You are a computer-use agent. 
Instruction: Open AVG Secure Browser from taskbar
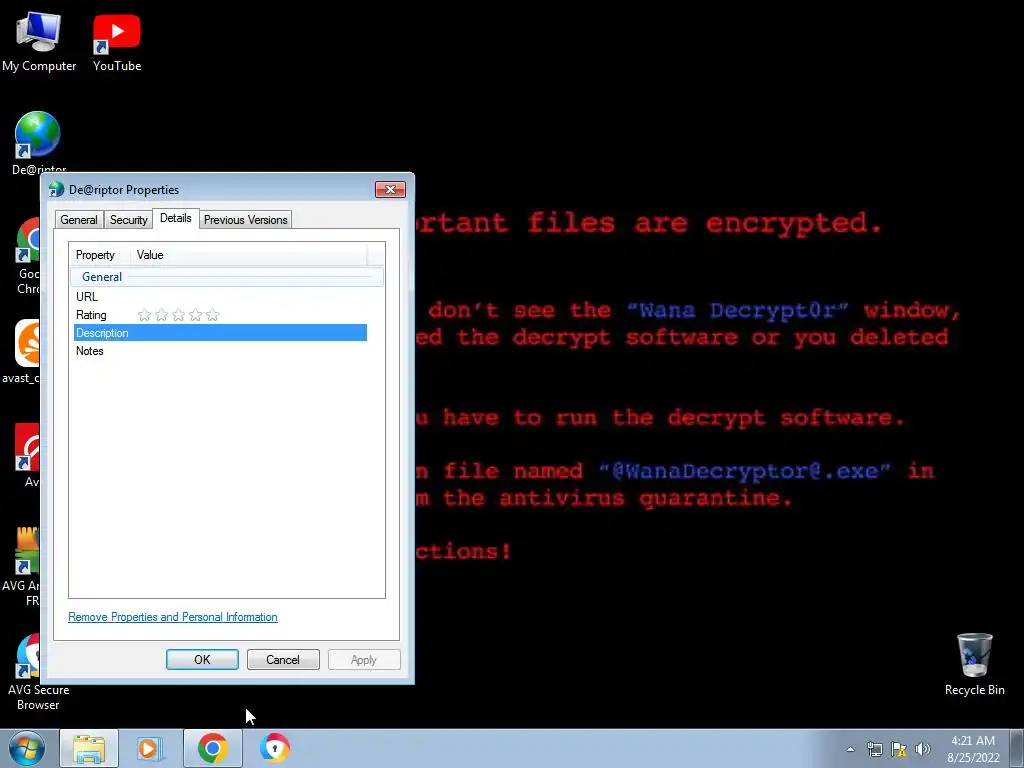[x=274, y=748]
